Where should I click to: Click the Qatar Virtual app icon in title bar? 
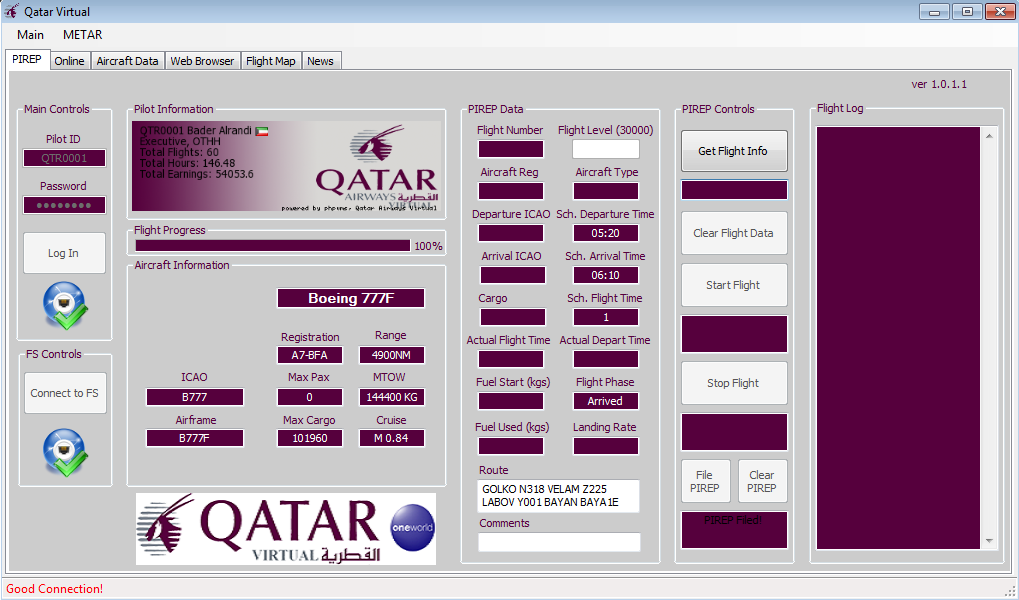(x=11, y=11)
